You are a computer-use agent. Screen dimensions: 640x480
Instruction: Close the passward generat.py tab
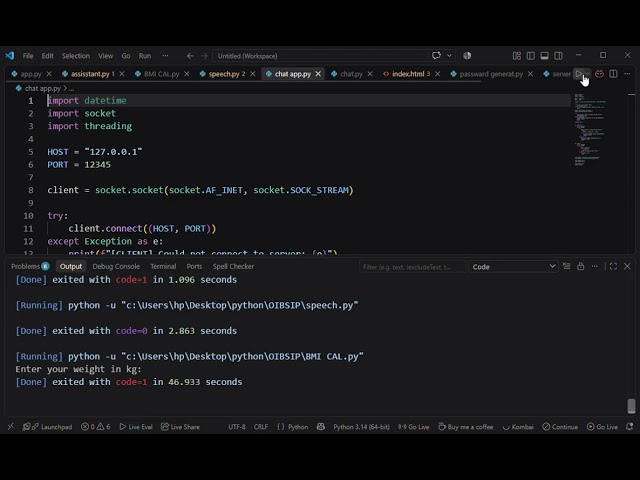530,74
